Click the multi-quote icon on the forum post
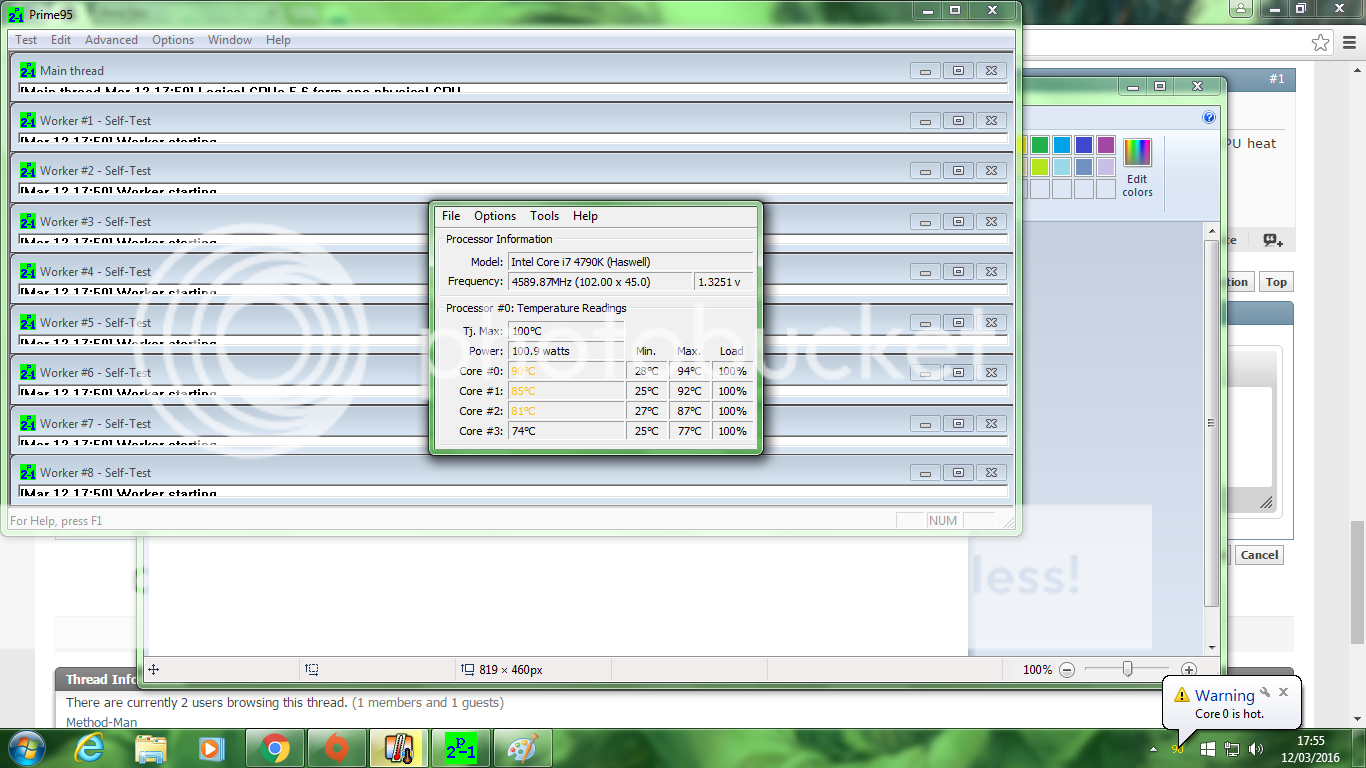1366x768 pixels. 1272,240
